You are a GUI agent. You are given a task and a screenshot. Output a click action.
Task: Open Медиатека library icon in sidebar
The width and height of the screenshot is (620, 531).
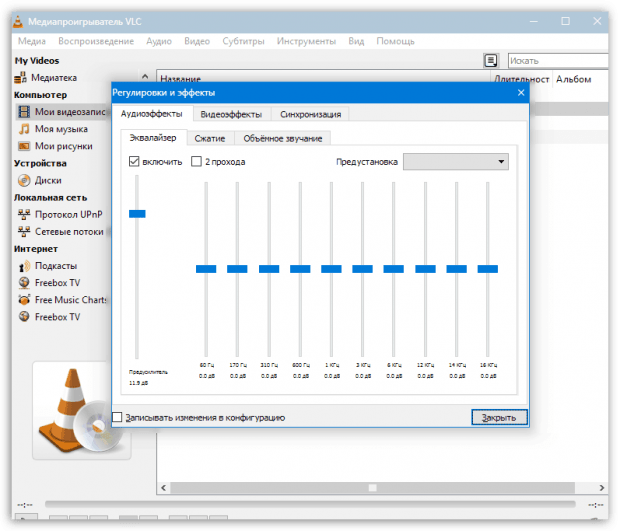[x=20, y=77]
